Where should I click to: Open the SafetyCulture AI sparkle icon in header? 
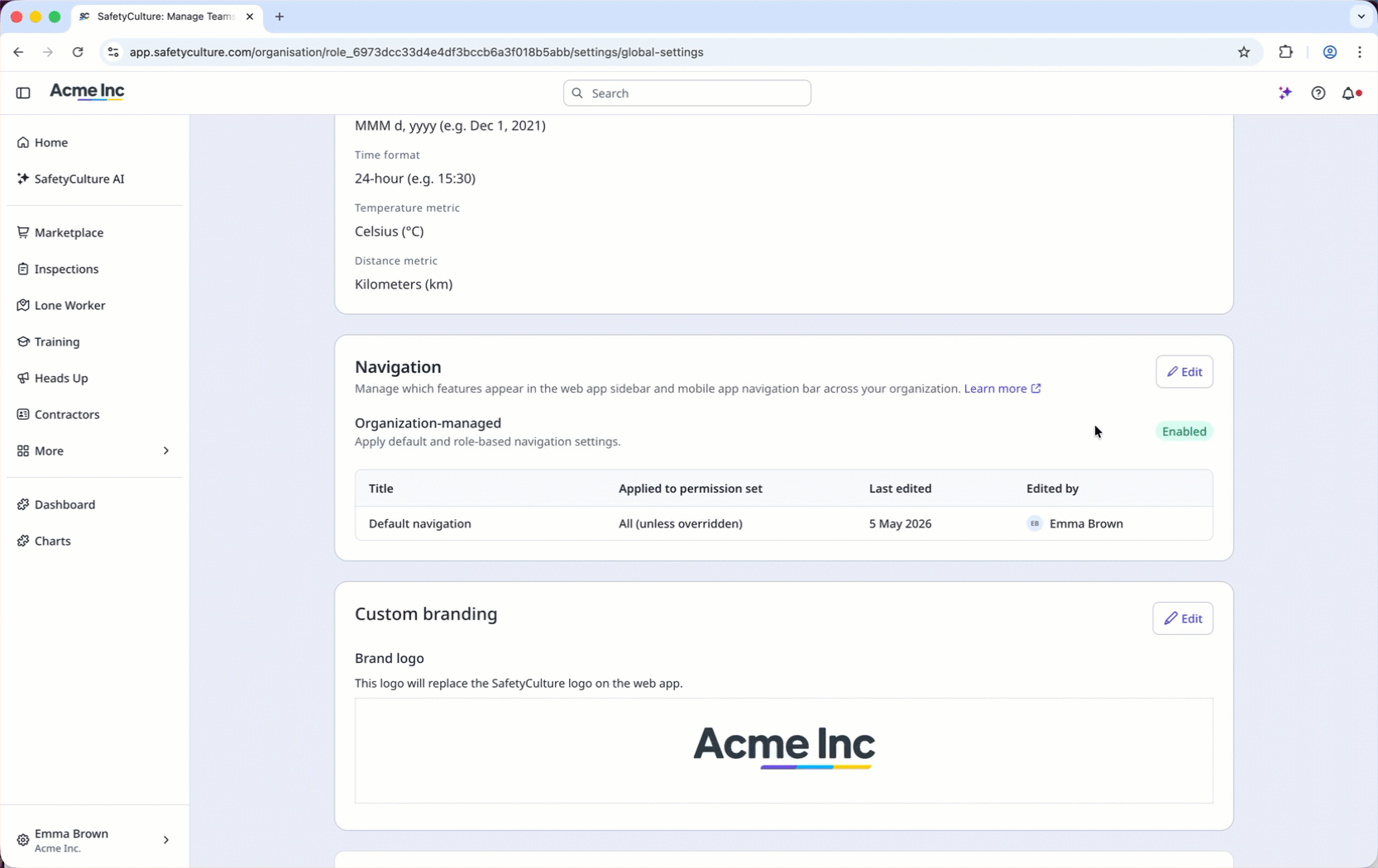[x=1285, y=93]
